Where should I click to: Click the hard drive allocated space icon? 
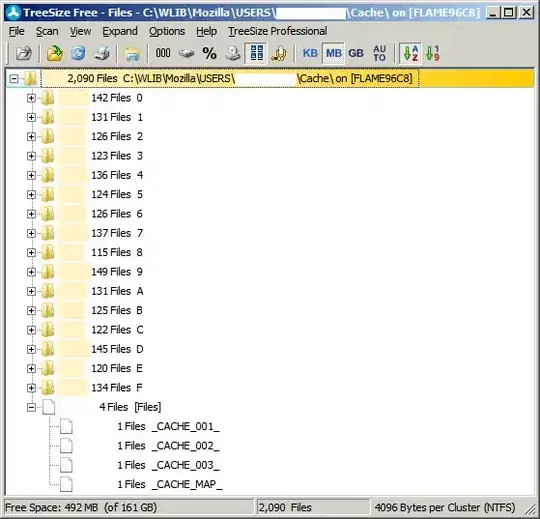pyautogui.click(x=186, y=53)
